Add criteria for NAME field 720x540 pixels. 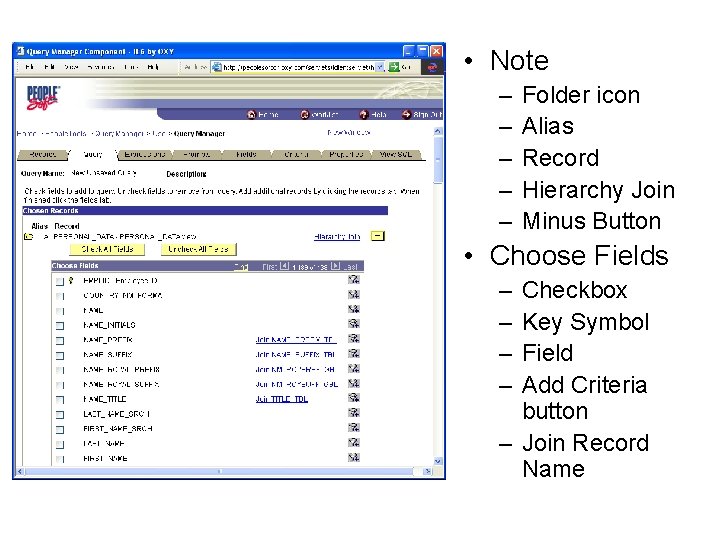[354, 309]
